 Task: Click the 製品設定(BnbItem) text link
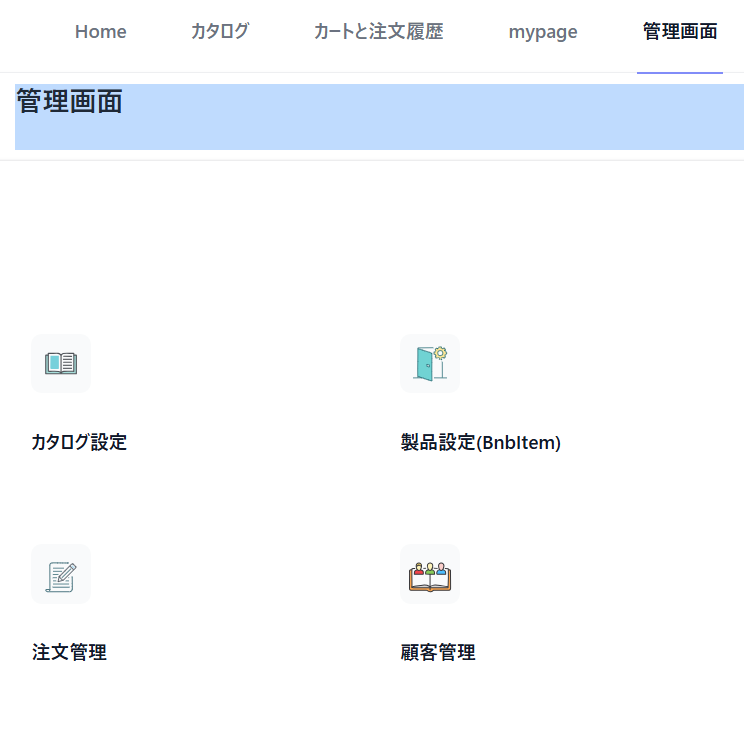[481, 442]
